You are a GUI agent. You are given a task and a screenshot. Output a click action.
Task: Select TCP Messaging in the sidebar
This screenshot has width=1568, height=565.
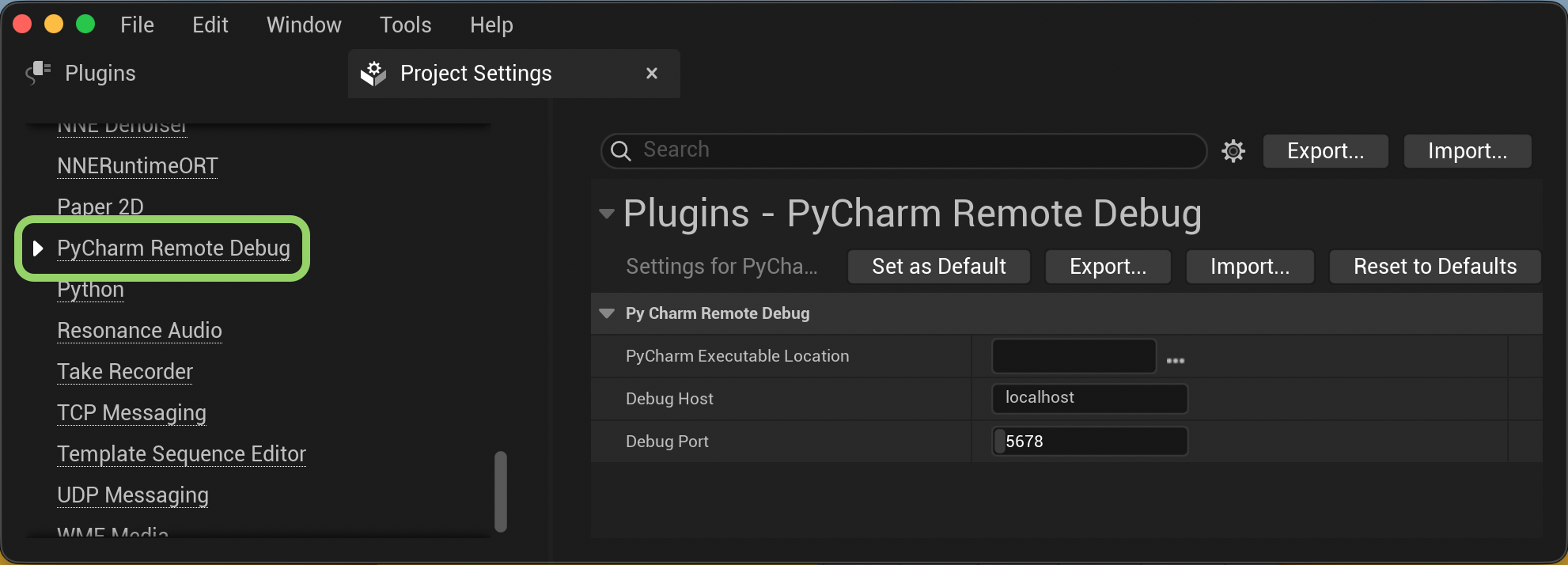[x=131, y=413]
